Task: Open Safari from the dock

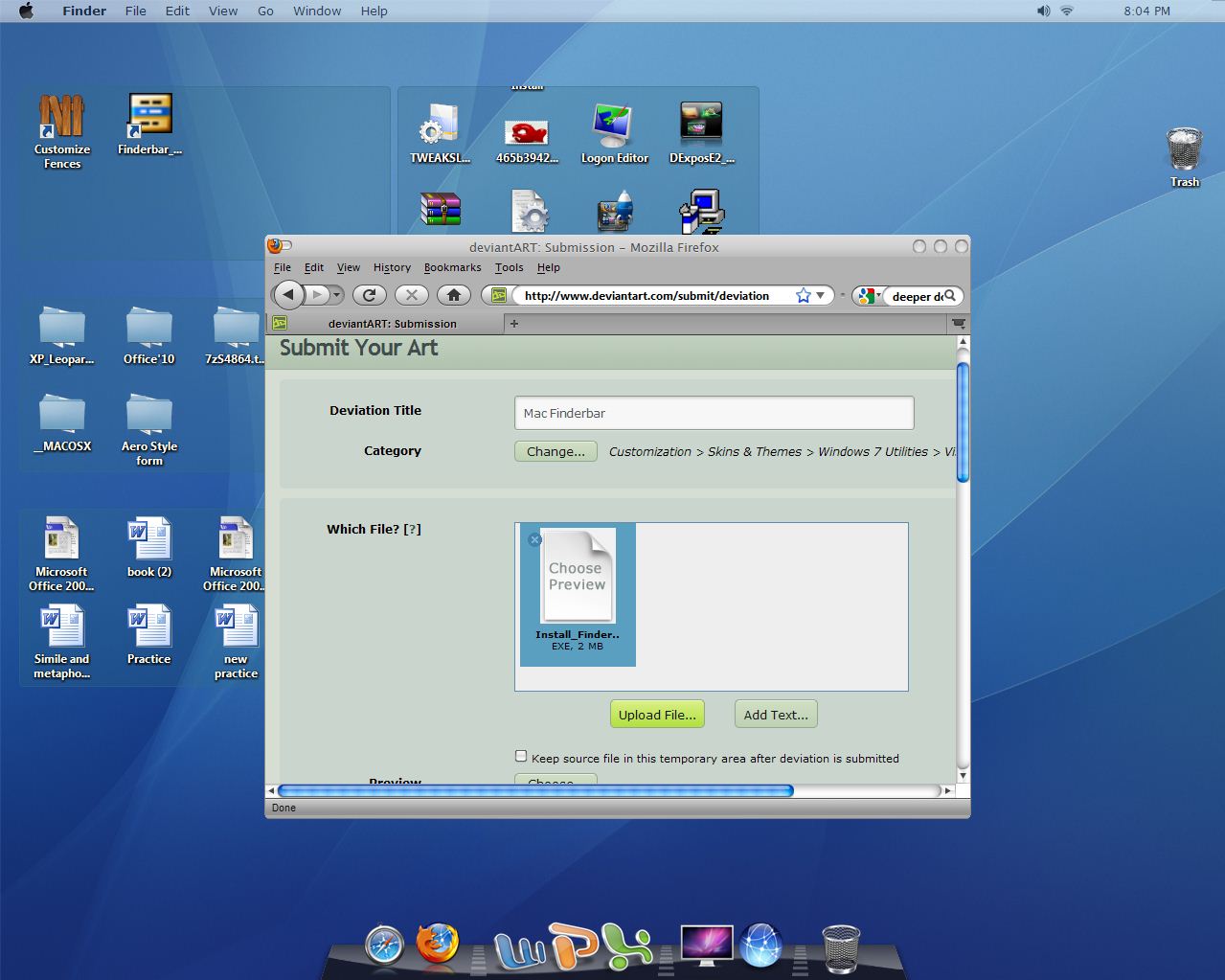Action: tap(385, 945)
